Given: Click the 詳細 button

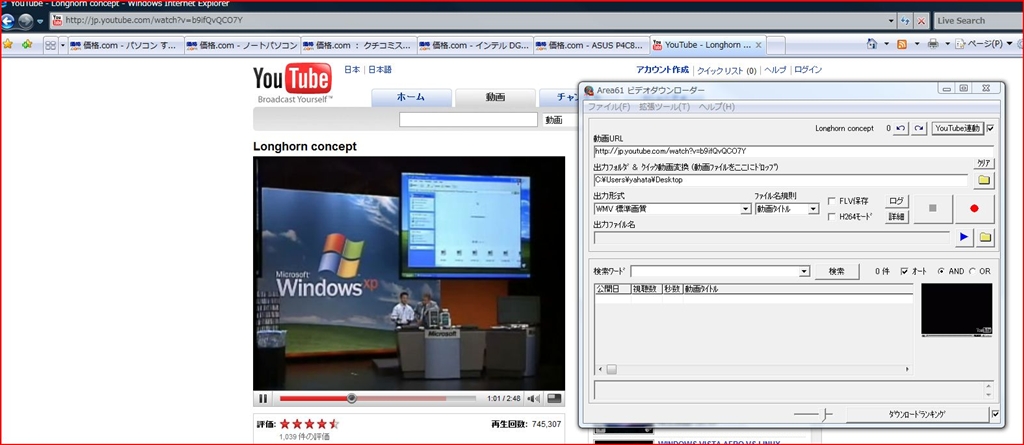Looking at the screenshot, I should 897,217.
